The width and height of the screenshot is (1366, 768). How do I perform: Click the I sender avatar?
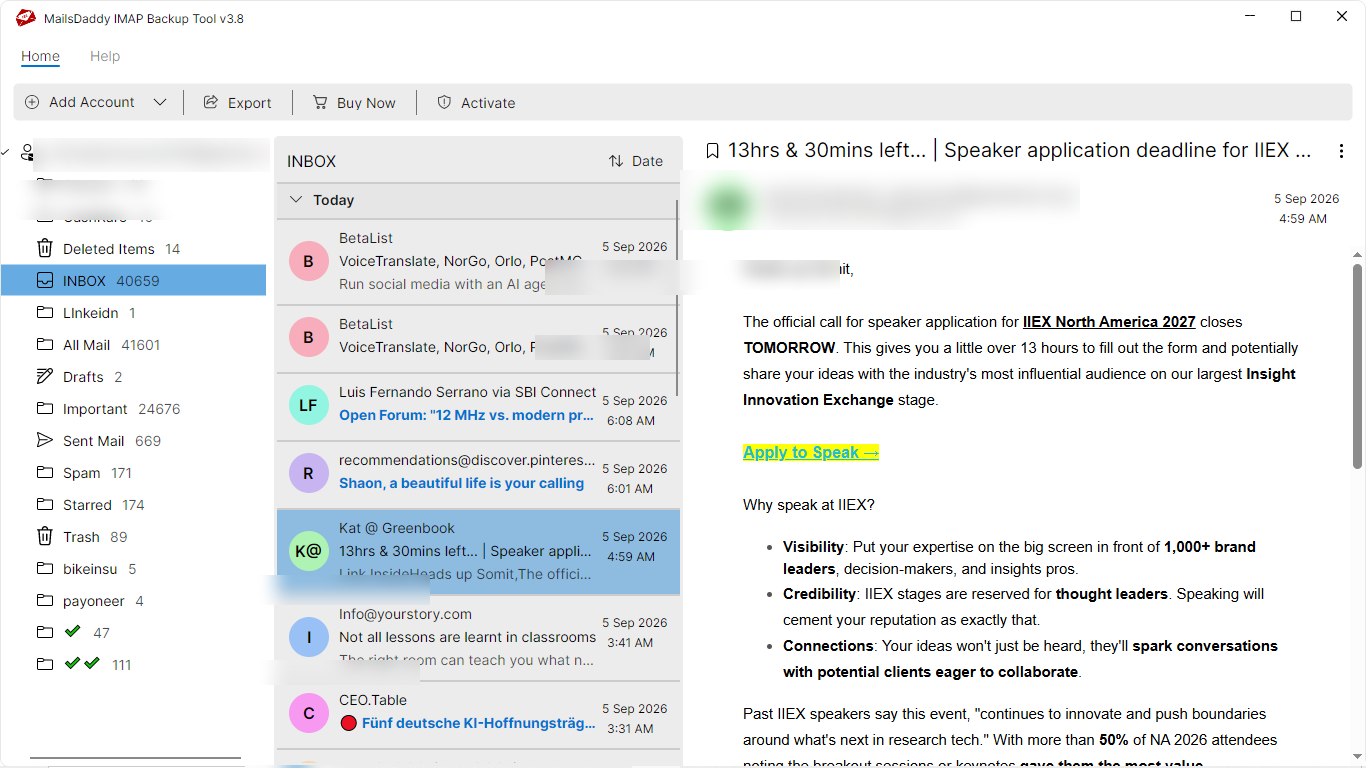(x=308, y=637)
